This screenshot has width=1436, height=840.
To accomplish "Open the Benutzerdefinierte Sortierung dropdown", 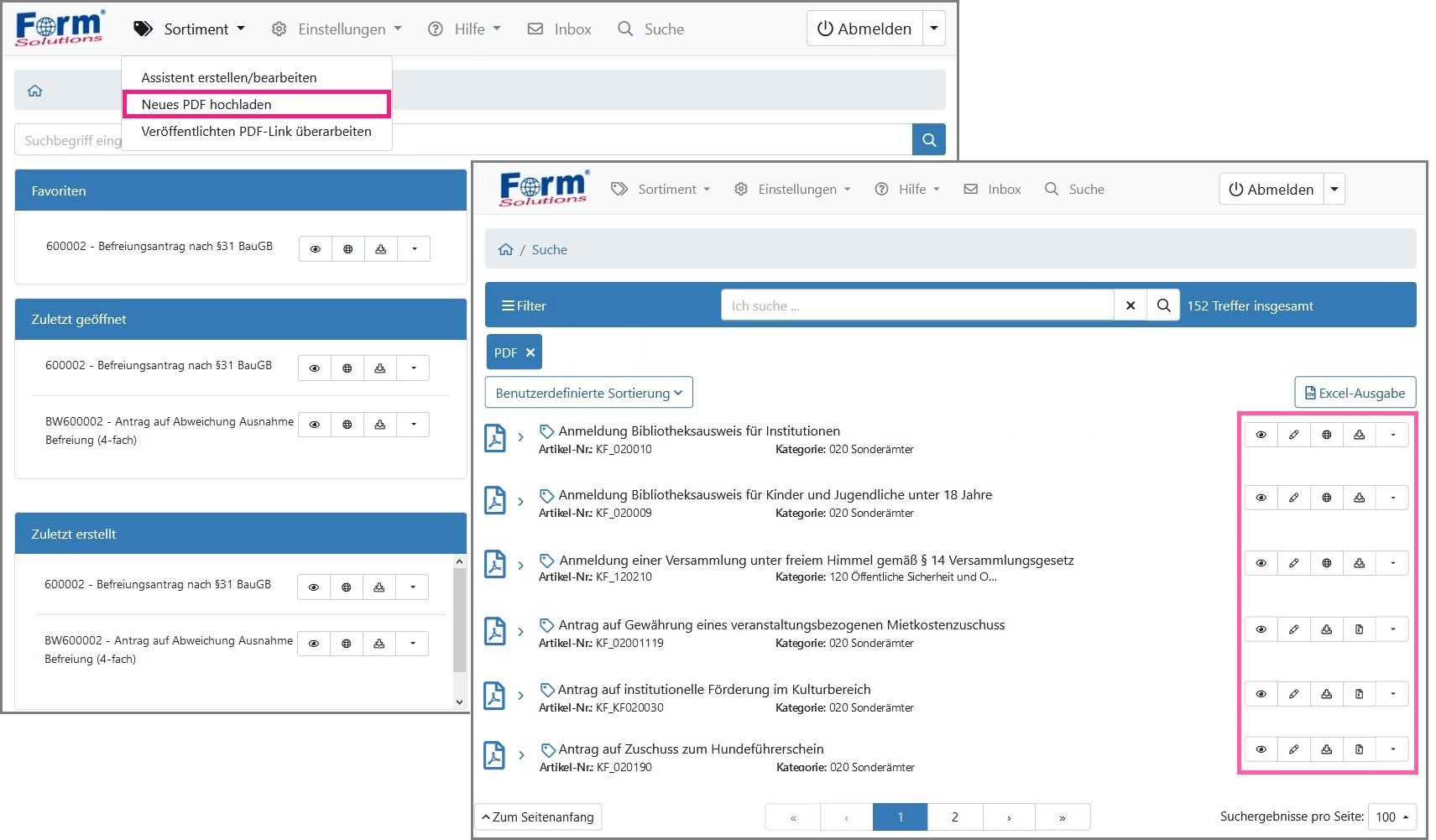I will [588, 393].
